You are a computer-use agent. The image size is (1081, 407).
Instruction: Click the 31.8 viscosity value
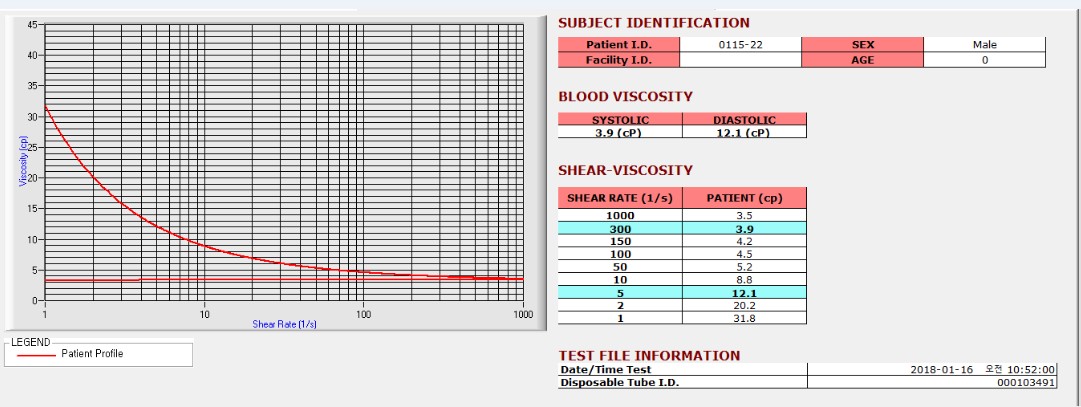pyautogui.click(x=744, y=318)
